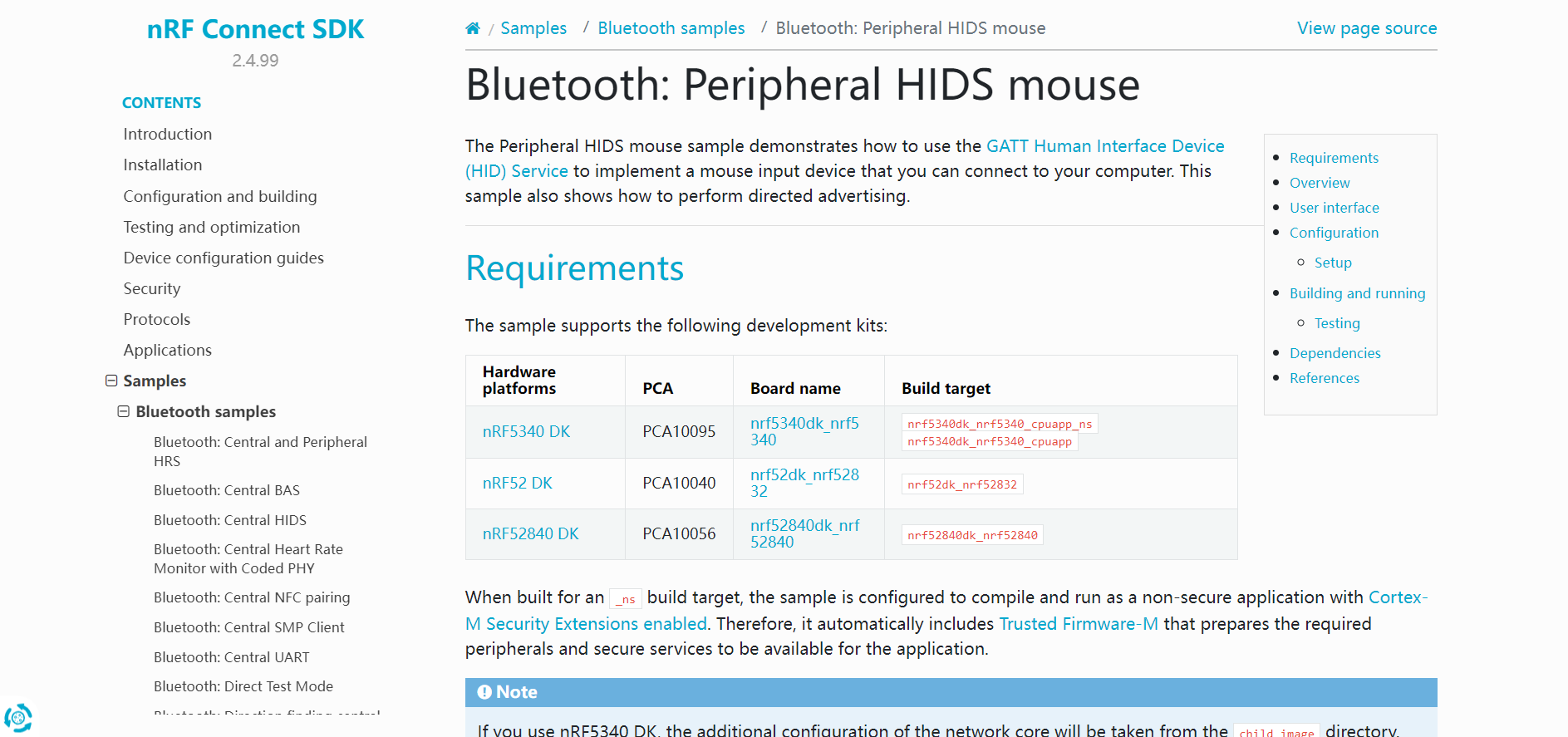Open Central Heart Rate Monitor with Coded PHY
This screenshot has height=737, width=1568.
248,558
